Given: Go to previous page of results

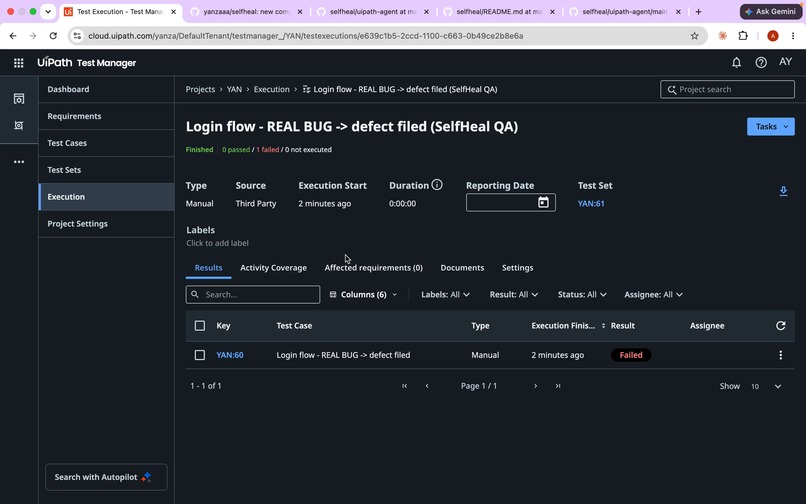Looking at the screenshot, I should [427, 386].
